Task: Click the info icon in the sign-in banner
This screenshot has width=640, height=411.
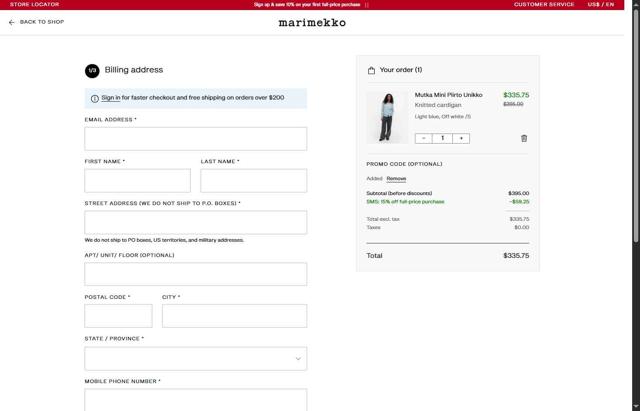Action: [95, 98]
